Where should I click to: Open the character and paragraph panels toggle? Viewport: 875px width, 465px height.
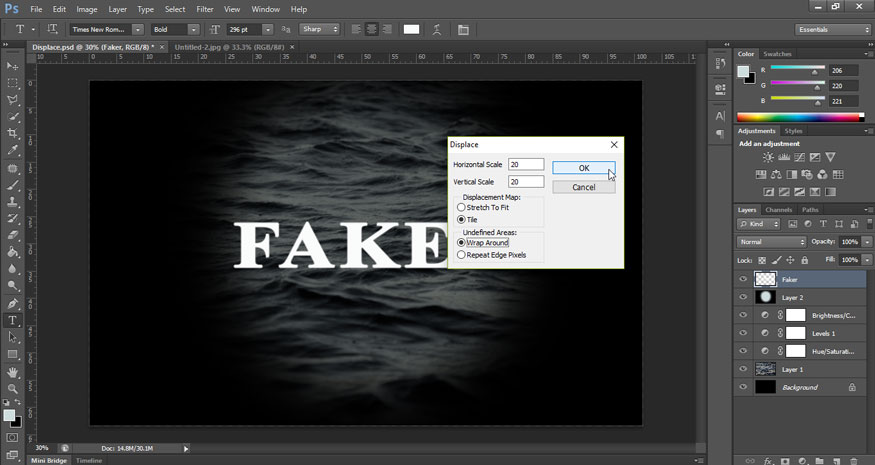pyautogui.click(x=463, y=30)
